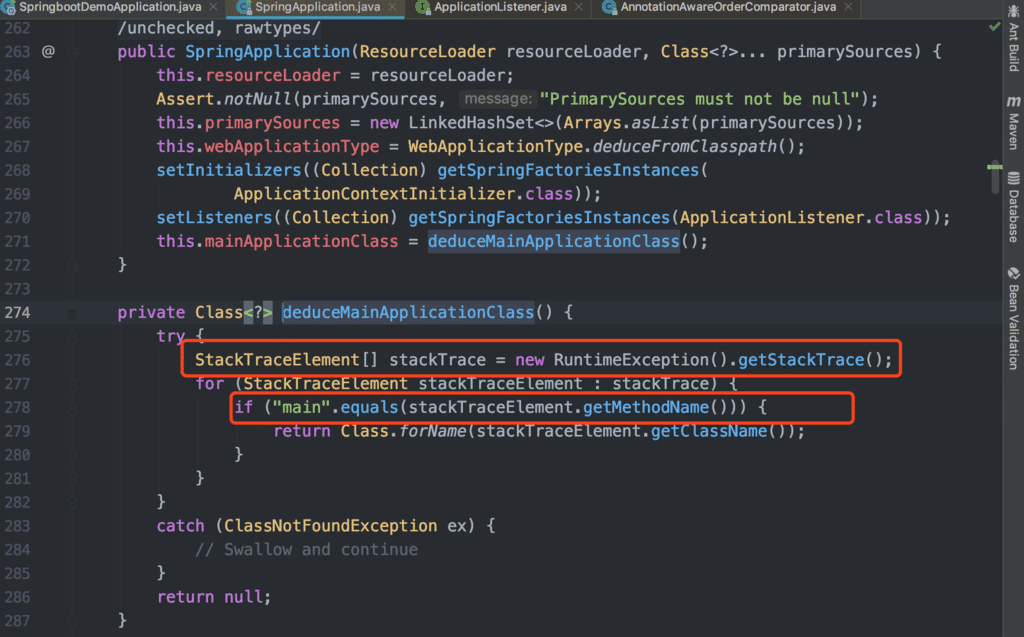Screen dimensions: 1024x637
Task: Open the Database tool window
Action: pyautogui.click(x=1014, y=207)
